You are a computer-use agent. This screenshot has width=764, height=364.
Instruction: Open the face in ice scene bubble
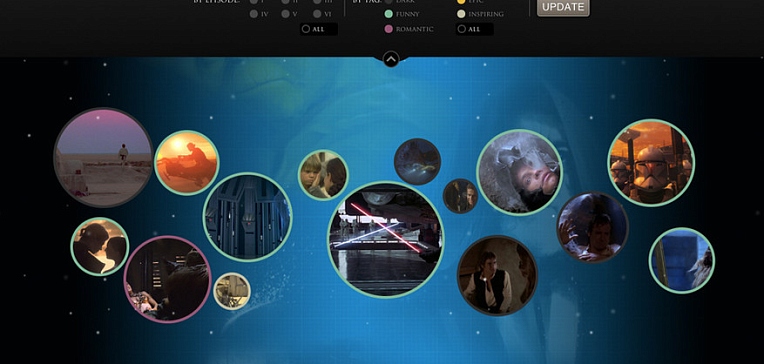[519, 172]
